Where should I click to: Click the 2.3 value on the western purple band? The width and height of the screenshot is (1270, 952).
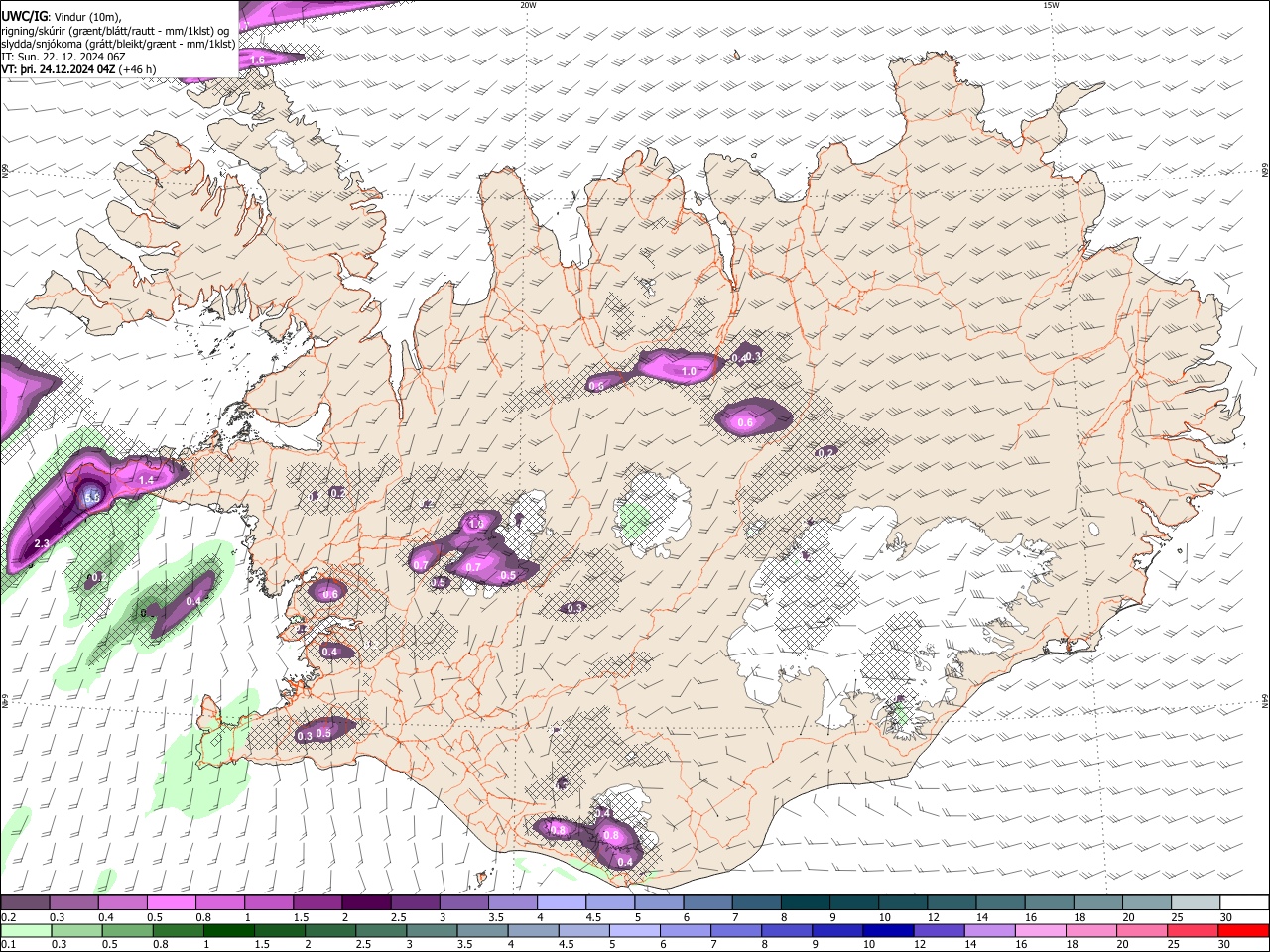click(x=42, y=543)
